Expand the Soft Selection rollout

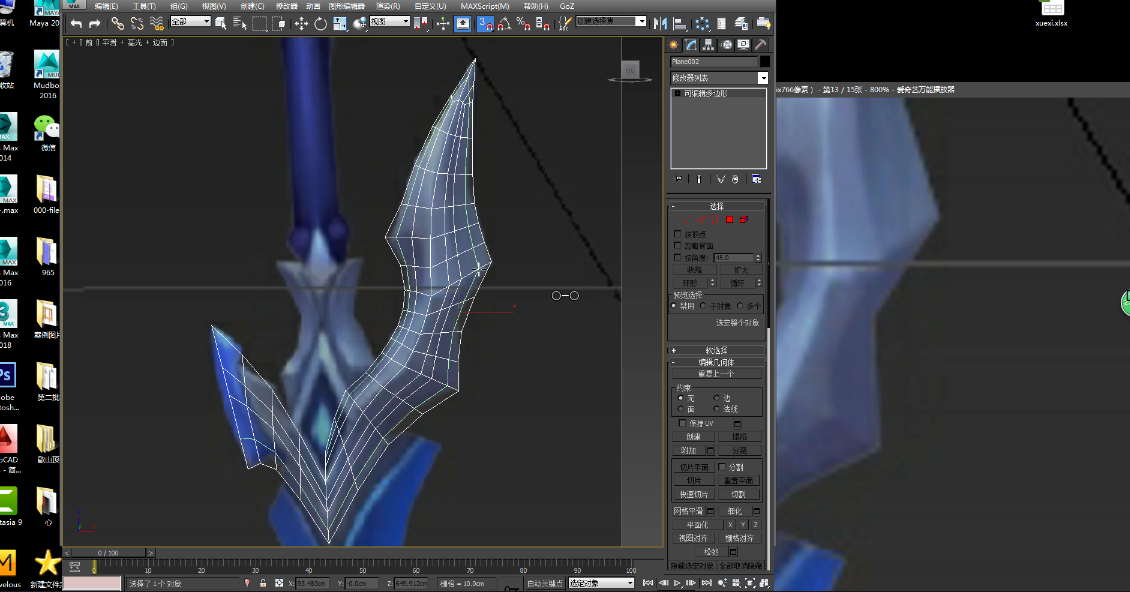point(673,350)
